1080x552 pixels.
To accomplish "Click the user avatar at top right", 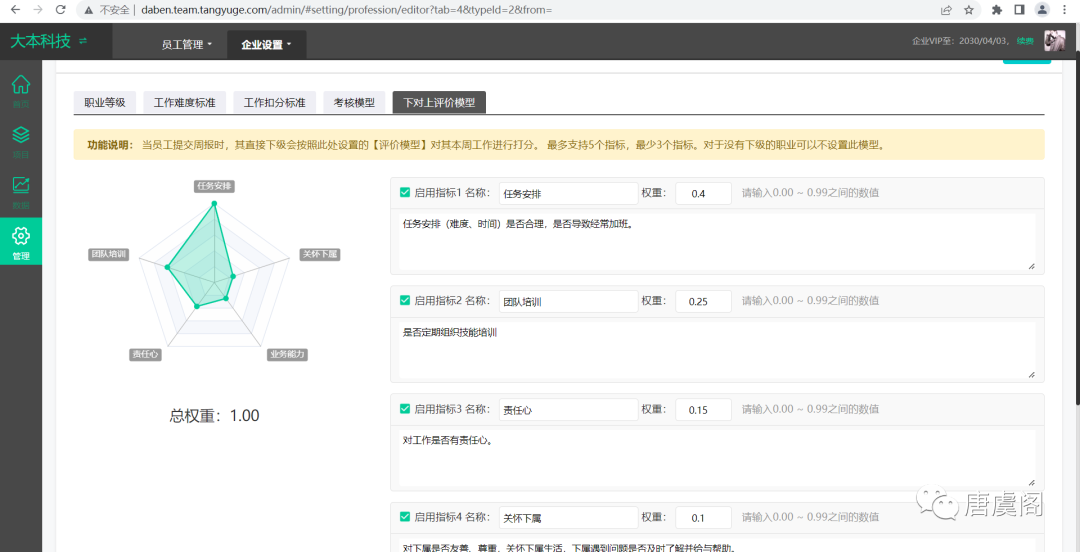I will click(1055, 41).
